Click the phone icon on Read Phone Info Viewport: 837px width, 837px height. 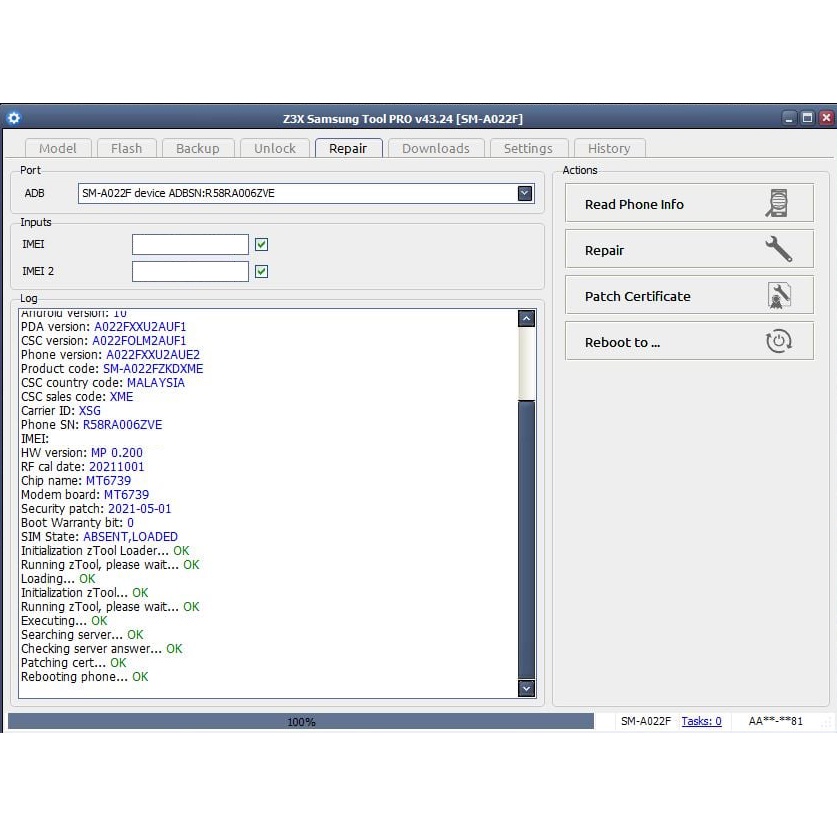(777, 203)
